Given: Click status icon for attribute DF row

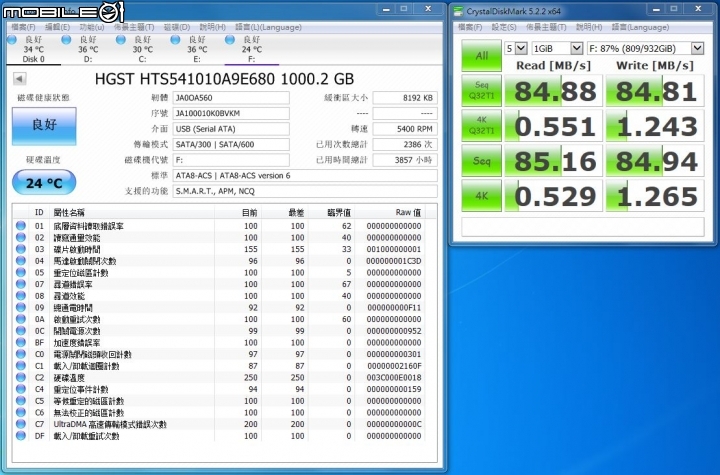Looking at the screenshot, I should 21,435.
